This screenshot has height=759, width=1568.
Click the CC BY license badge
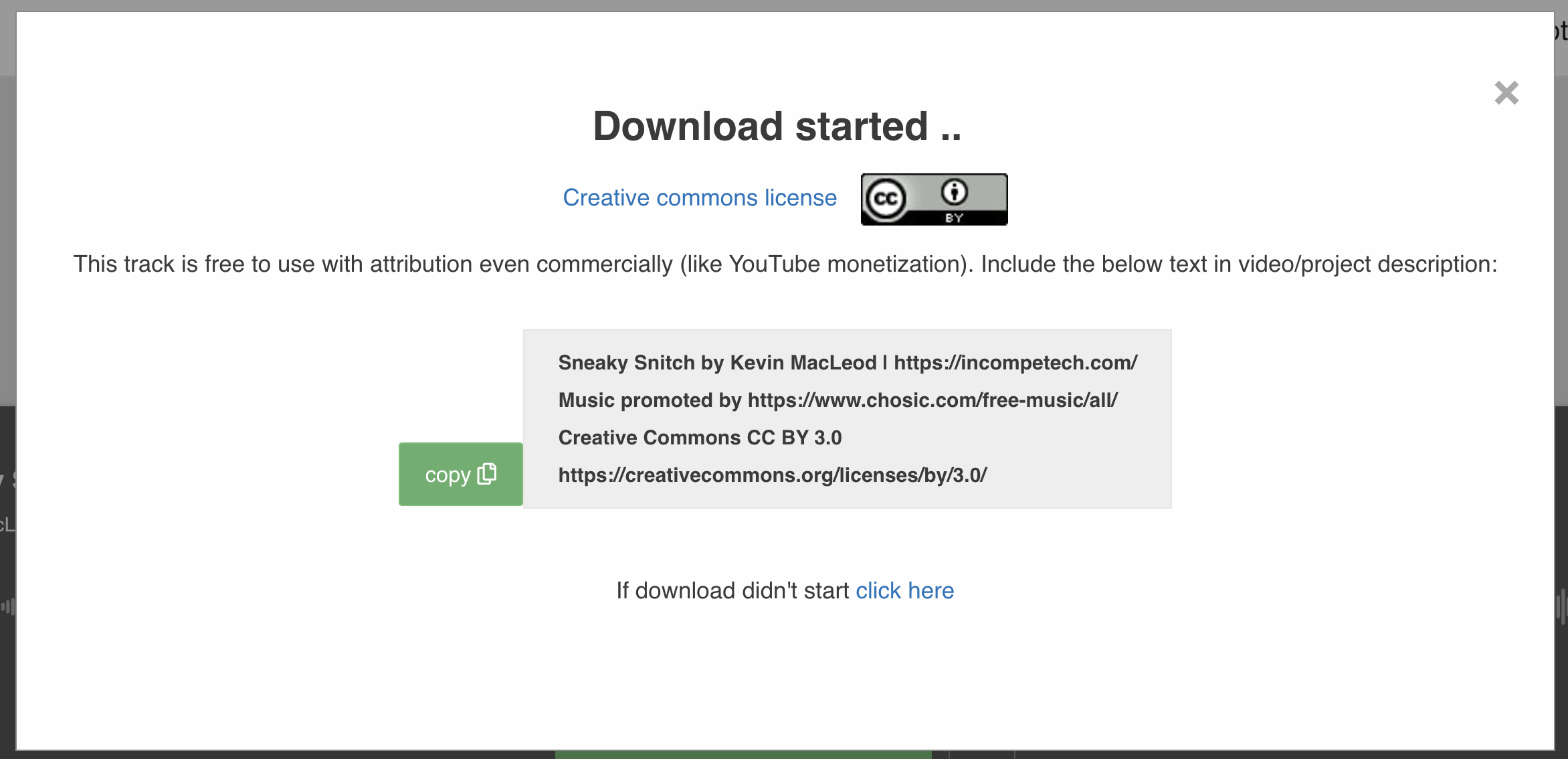[x=934, y=199]
